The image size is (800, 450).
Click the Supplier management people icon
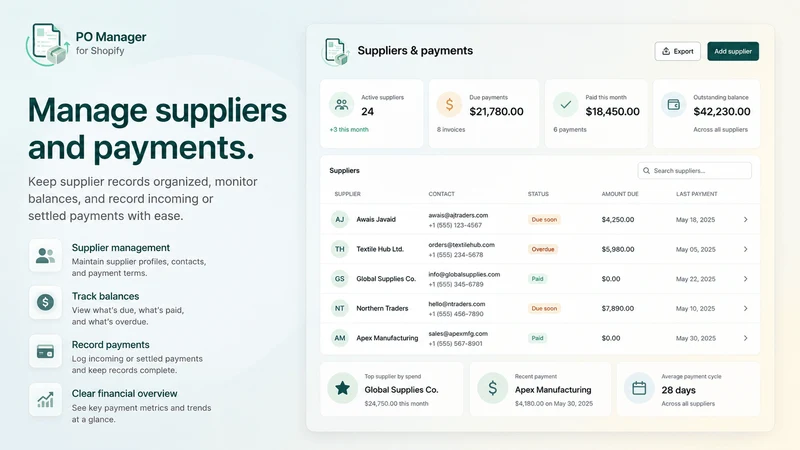coord(45,255)
